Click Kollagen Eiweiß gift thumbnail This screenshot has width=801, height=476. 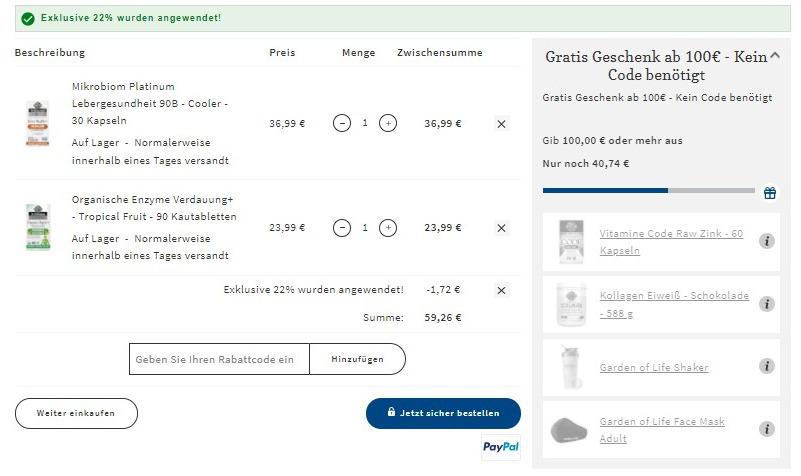571,304
